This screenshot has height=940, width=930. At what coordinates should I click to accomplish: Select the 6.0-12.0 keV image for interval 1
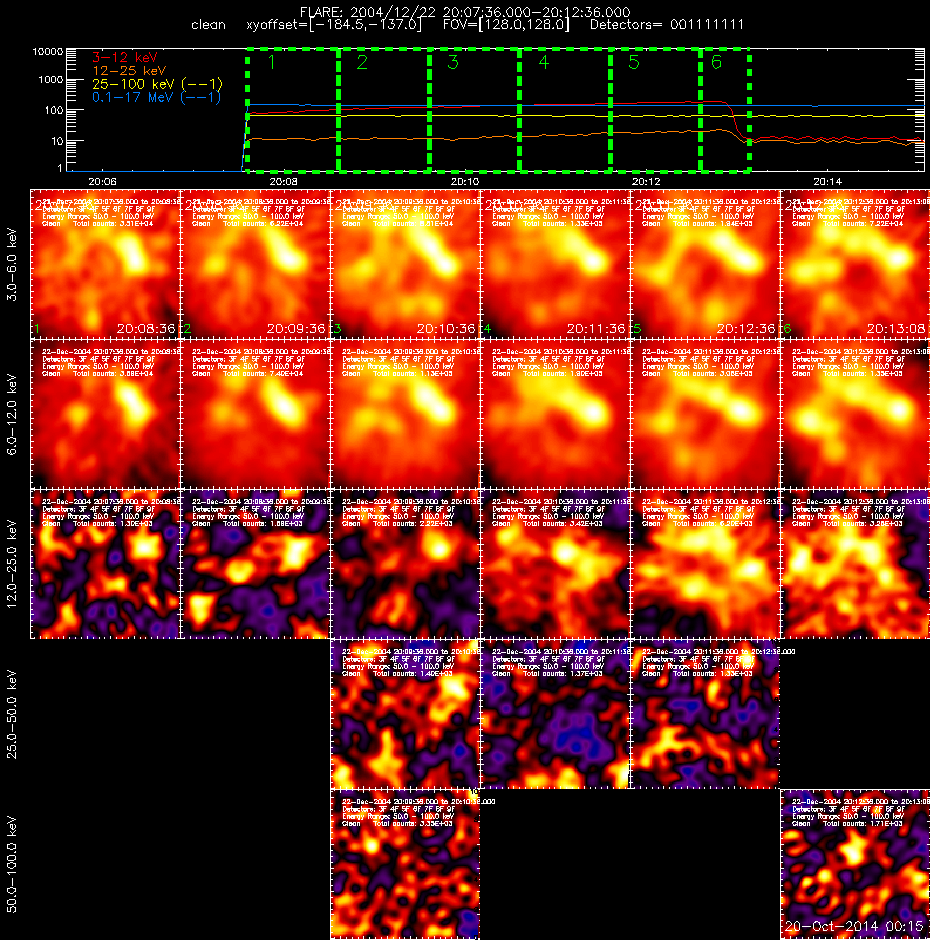pyautogui.click(x=105, y=414)
